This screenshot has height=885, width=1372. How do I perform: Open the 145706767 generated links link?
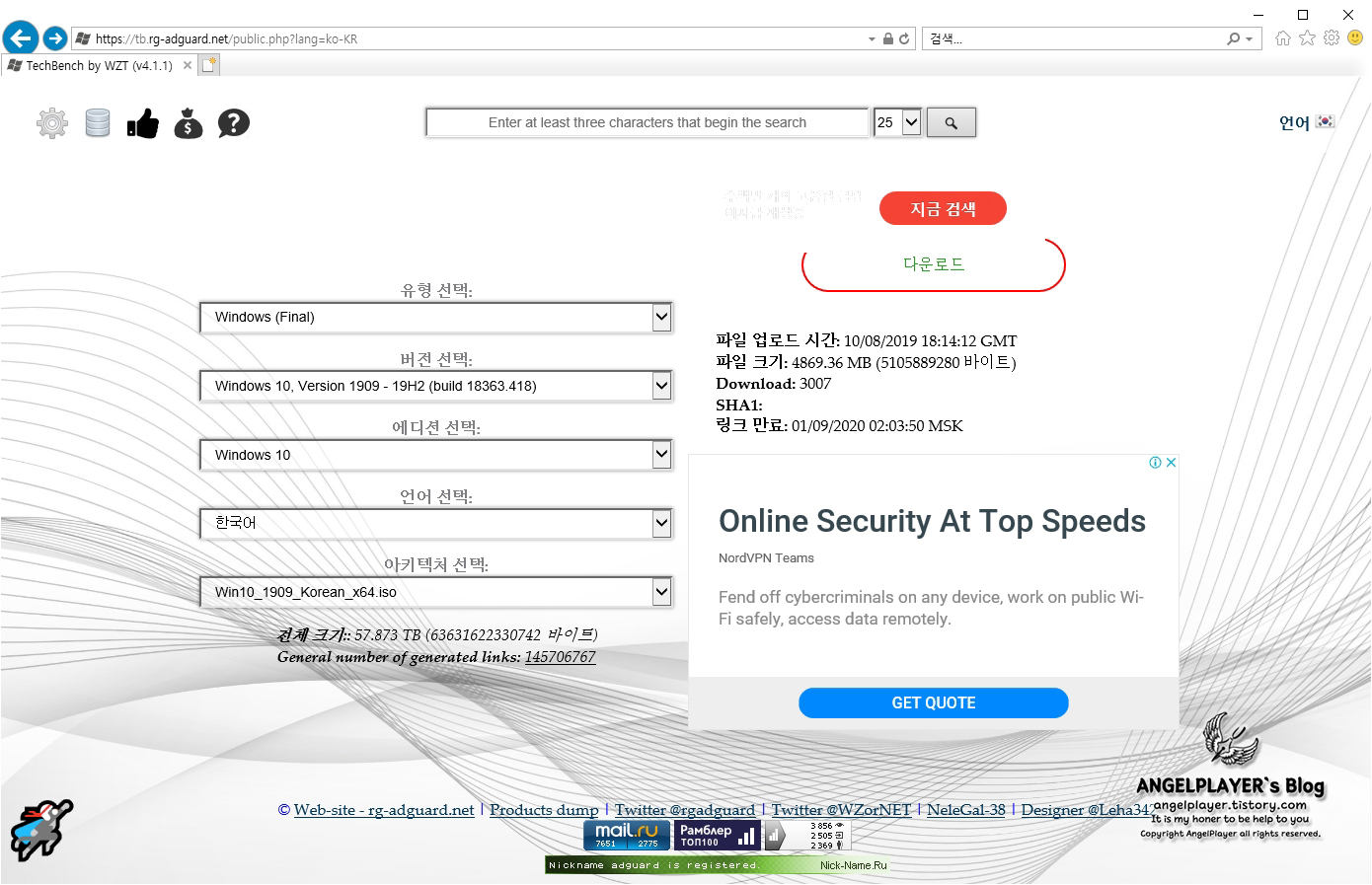(560, 657)
